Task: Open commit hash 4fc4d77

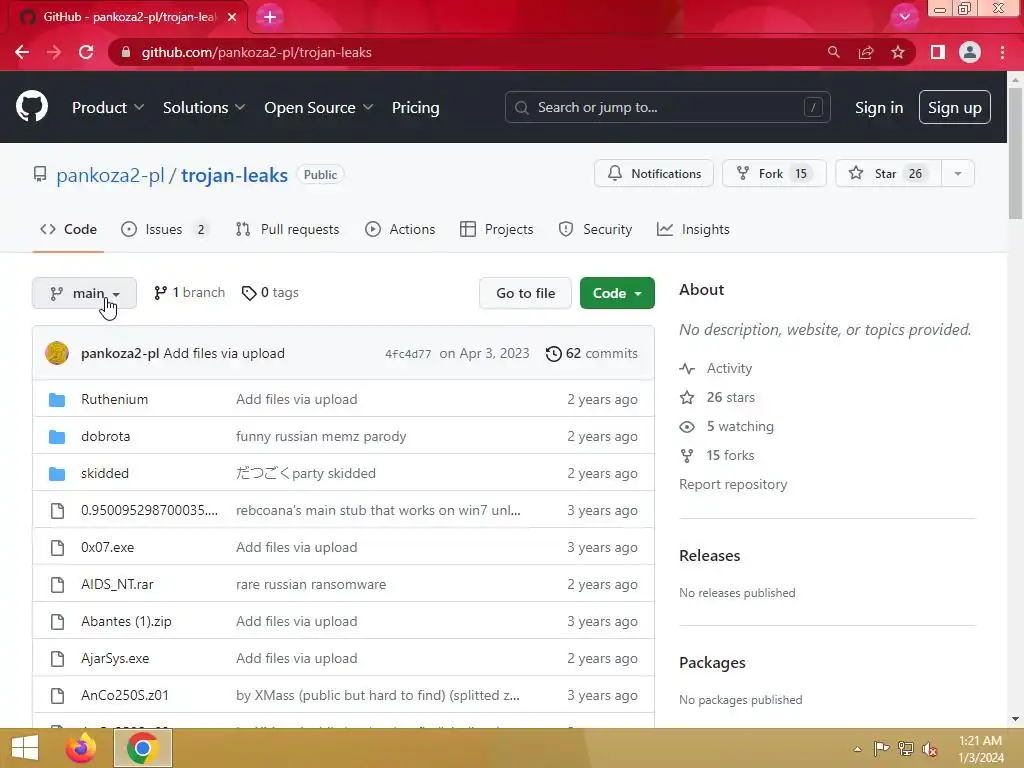Action: point(408,354)
